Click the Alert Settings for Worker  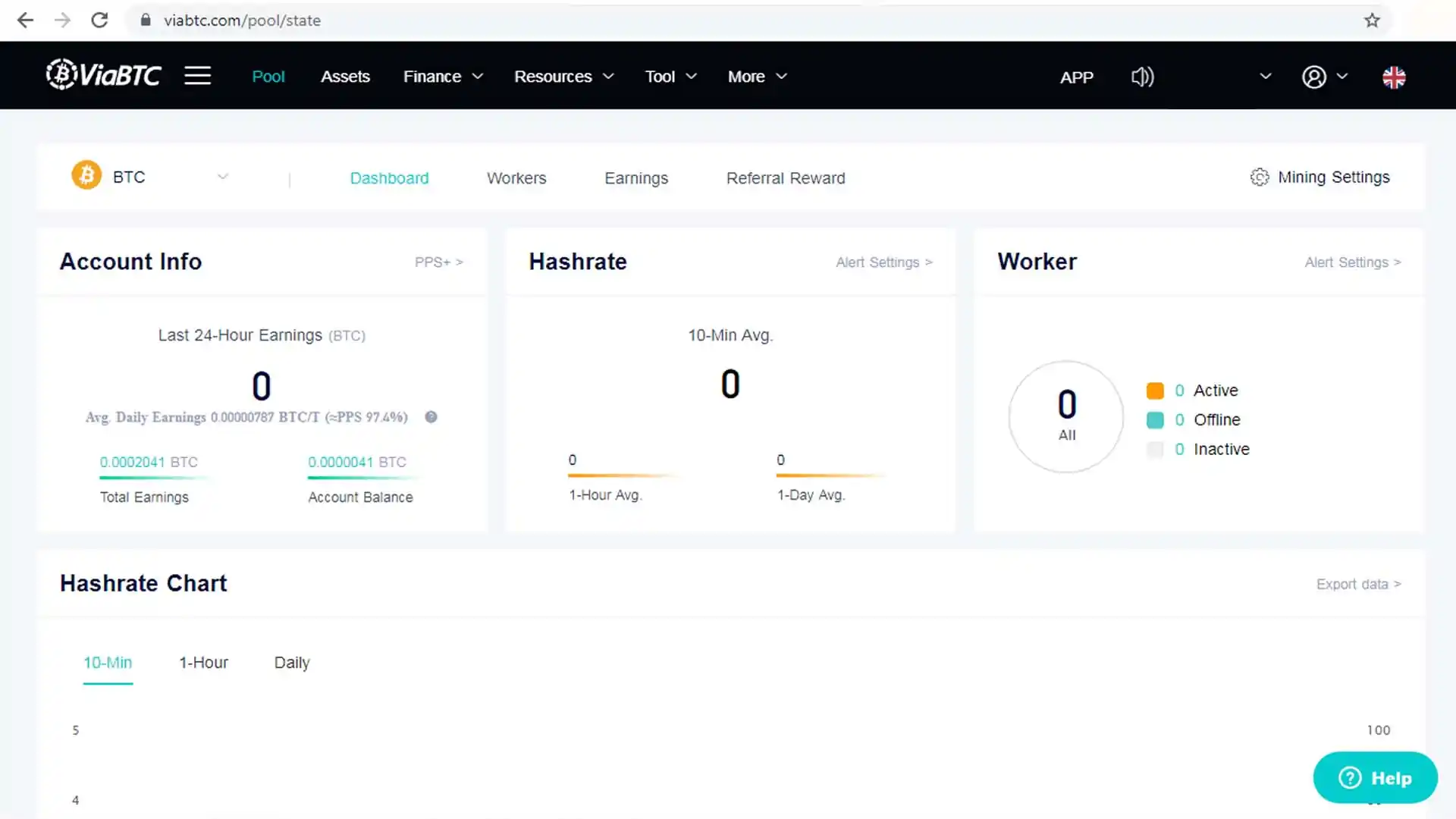[1352, 262]
